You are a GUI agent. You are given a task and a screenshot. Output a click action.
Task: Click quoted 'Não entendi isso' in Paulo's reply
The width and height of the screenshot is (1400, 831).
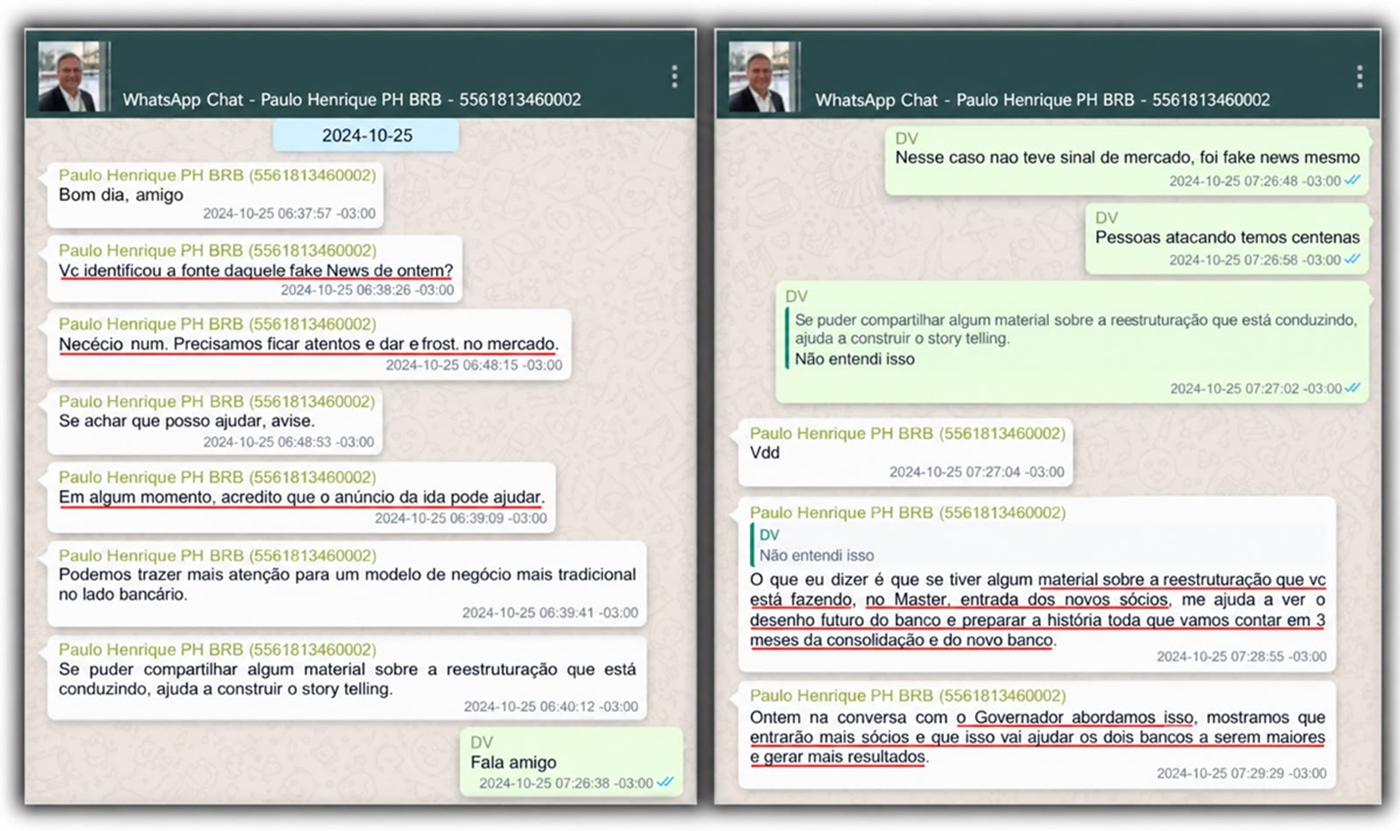(816, 556)
